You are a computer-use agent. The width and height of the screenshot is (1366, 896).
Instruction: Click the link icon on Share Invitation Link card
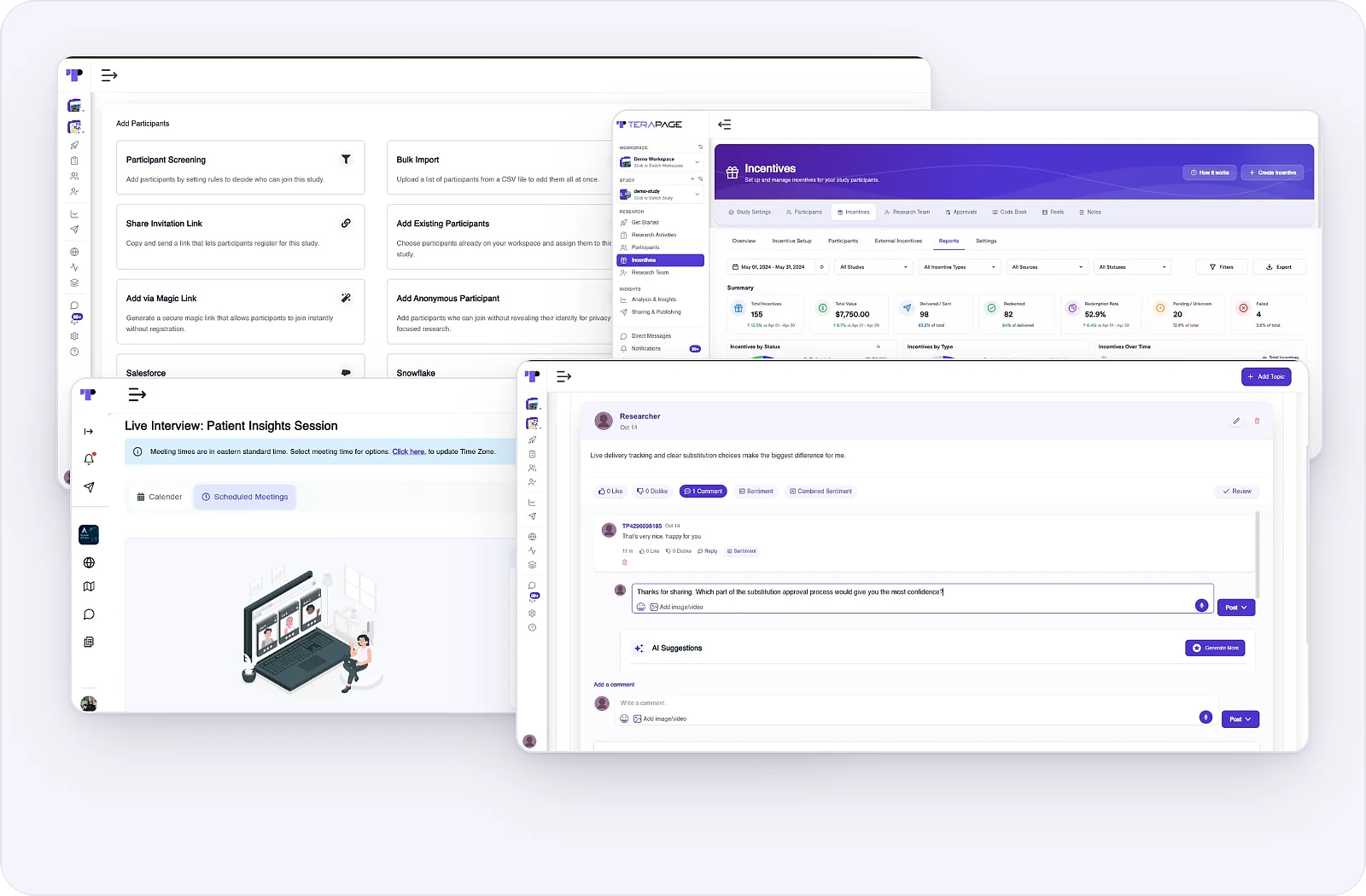pos(346,223)
